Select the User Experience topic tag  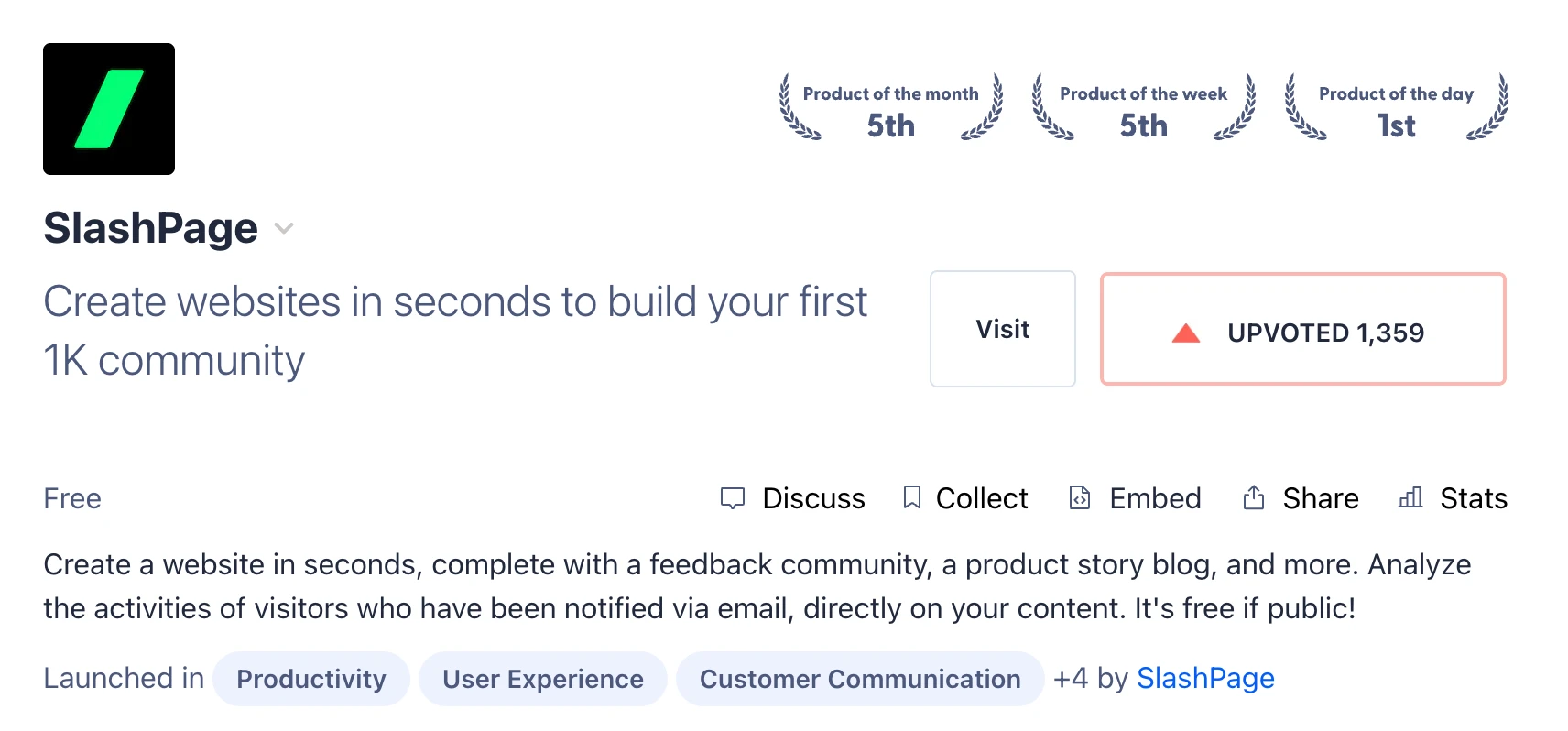(543, 679)
